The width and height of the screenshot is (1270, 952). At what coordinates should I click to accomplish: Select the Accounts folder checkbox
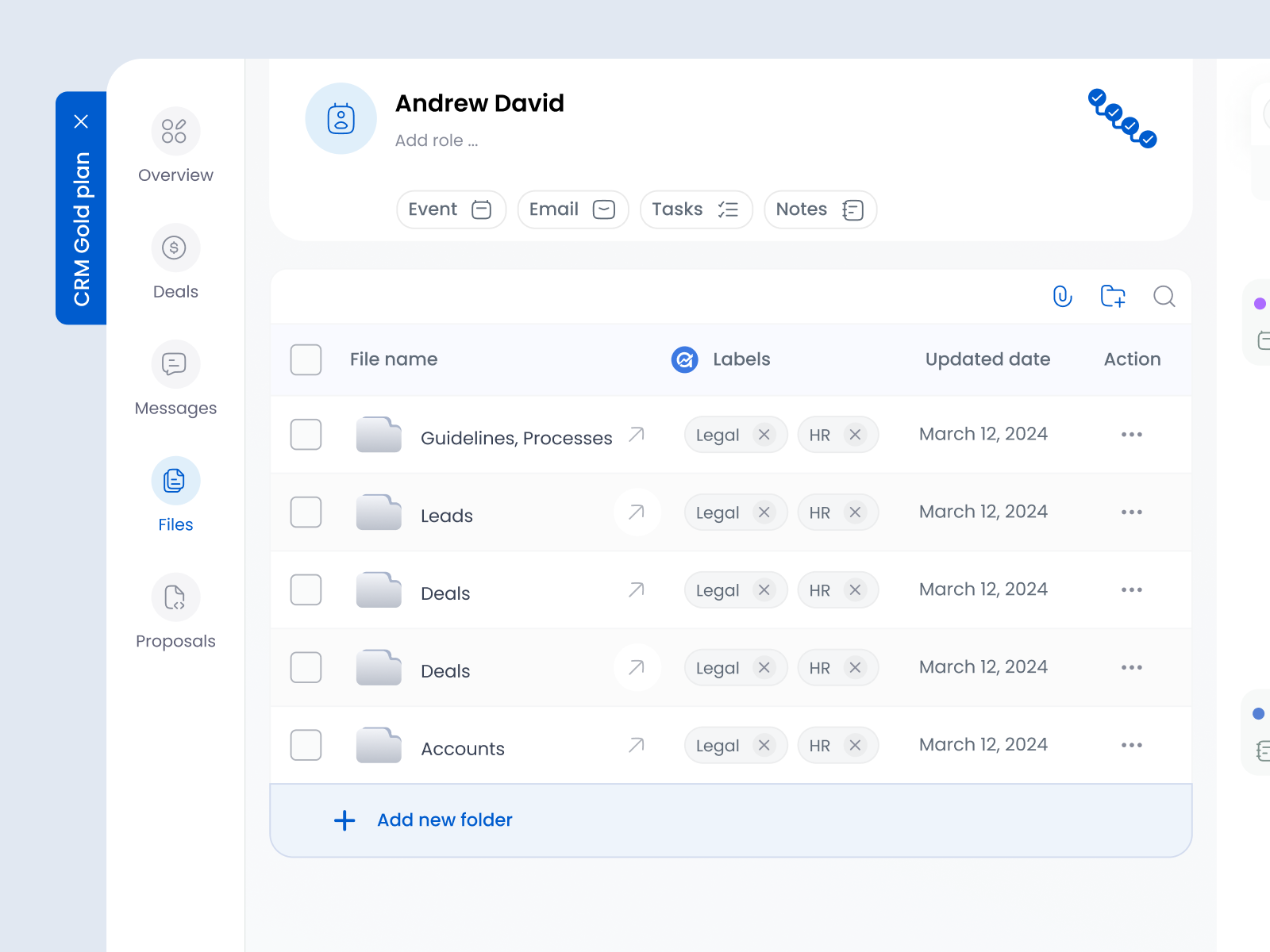[306, 745]
